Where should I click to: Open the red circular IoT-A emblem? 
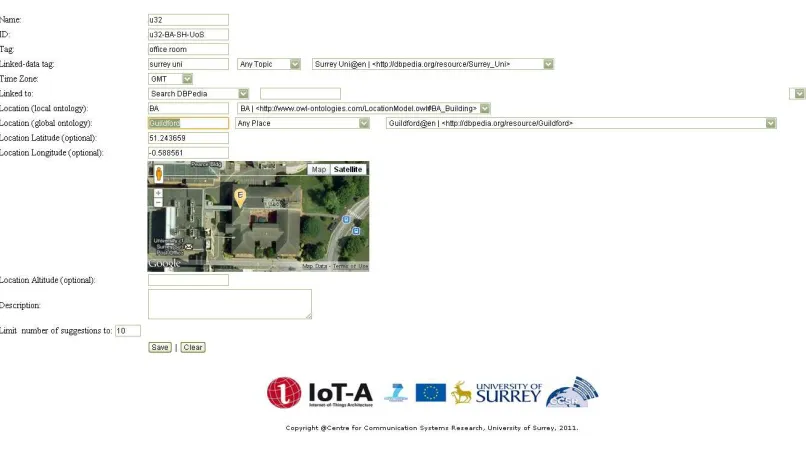click(x=284, y=393)
